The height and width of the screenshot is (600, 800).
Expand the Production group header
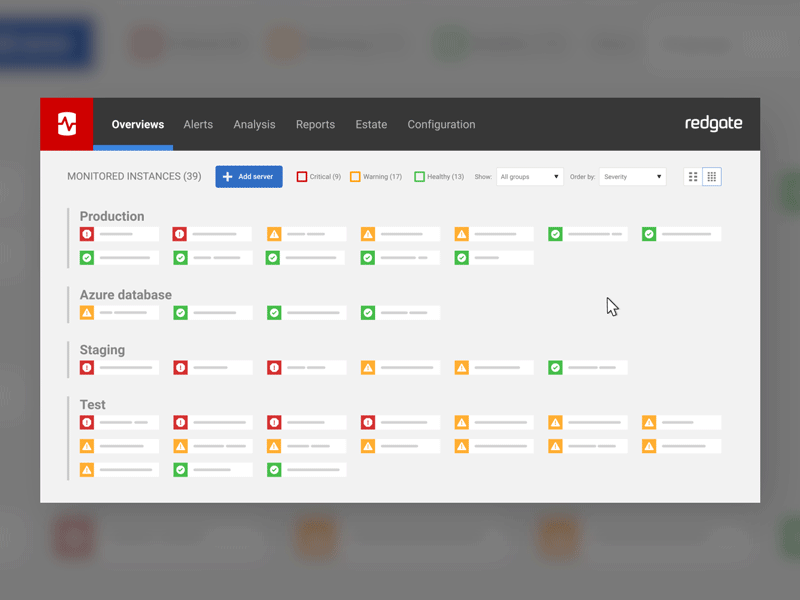tap(112, 216)
